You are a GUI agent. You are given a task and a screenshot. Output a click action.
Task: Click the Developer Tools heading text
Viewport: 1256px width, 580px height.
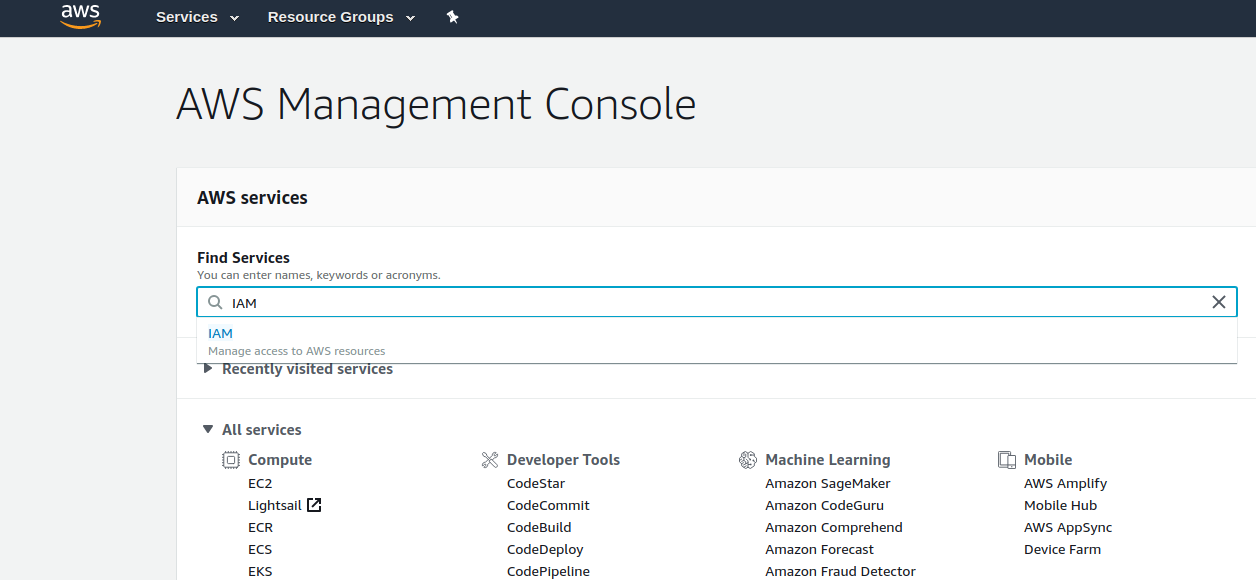click(x=563, y=460)
